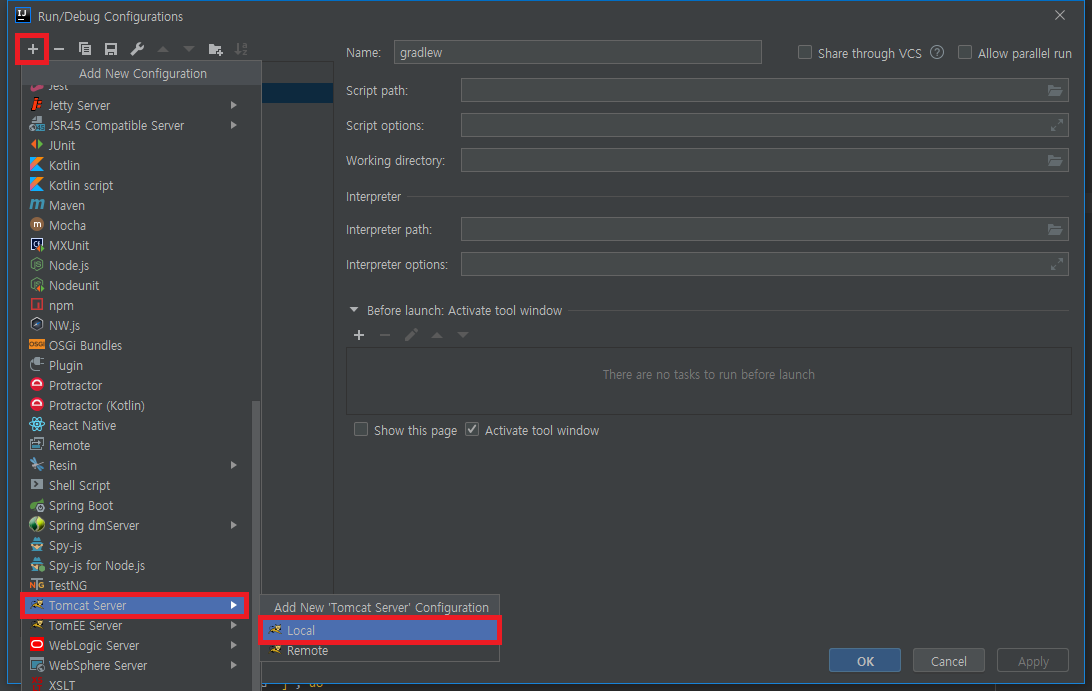Image resolution: width=1092 pixels, height=691 pixels.
Task: Expand the WebLogic Server submenu
Action: (x=234, y=646)
